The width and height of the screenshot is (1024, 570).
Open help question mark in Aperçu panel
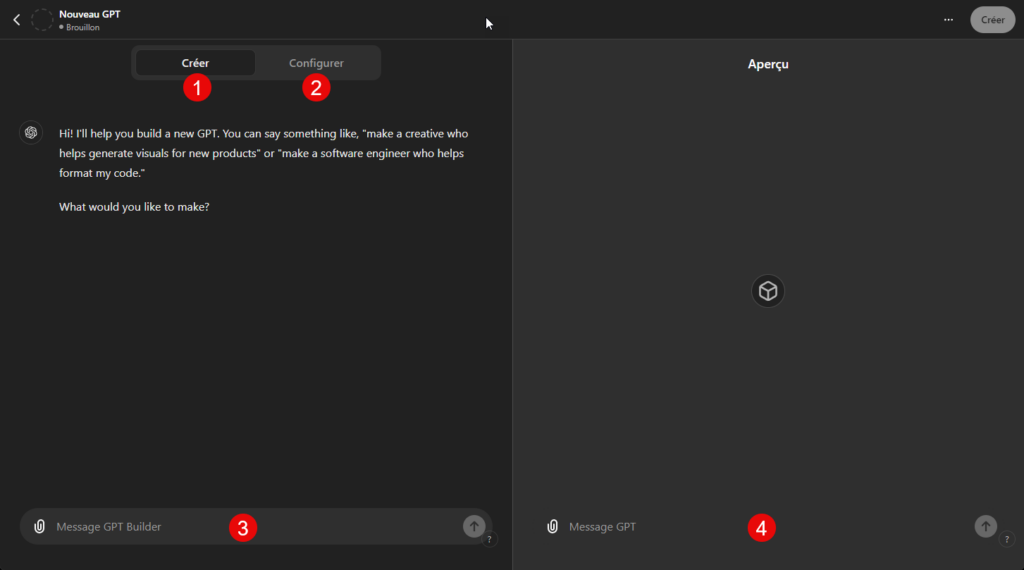point(1006,539)
